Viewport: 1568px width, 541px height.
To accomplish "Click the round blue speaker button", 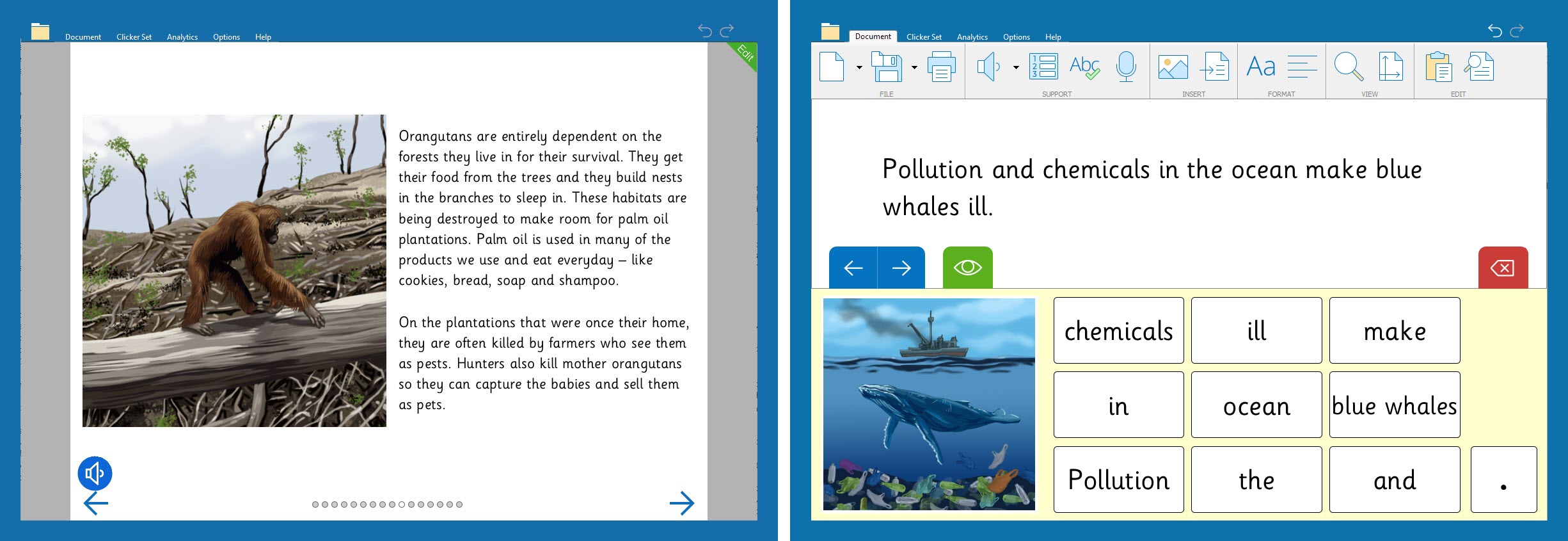I will coord(95,474).
